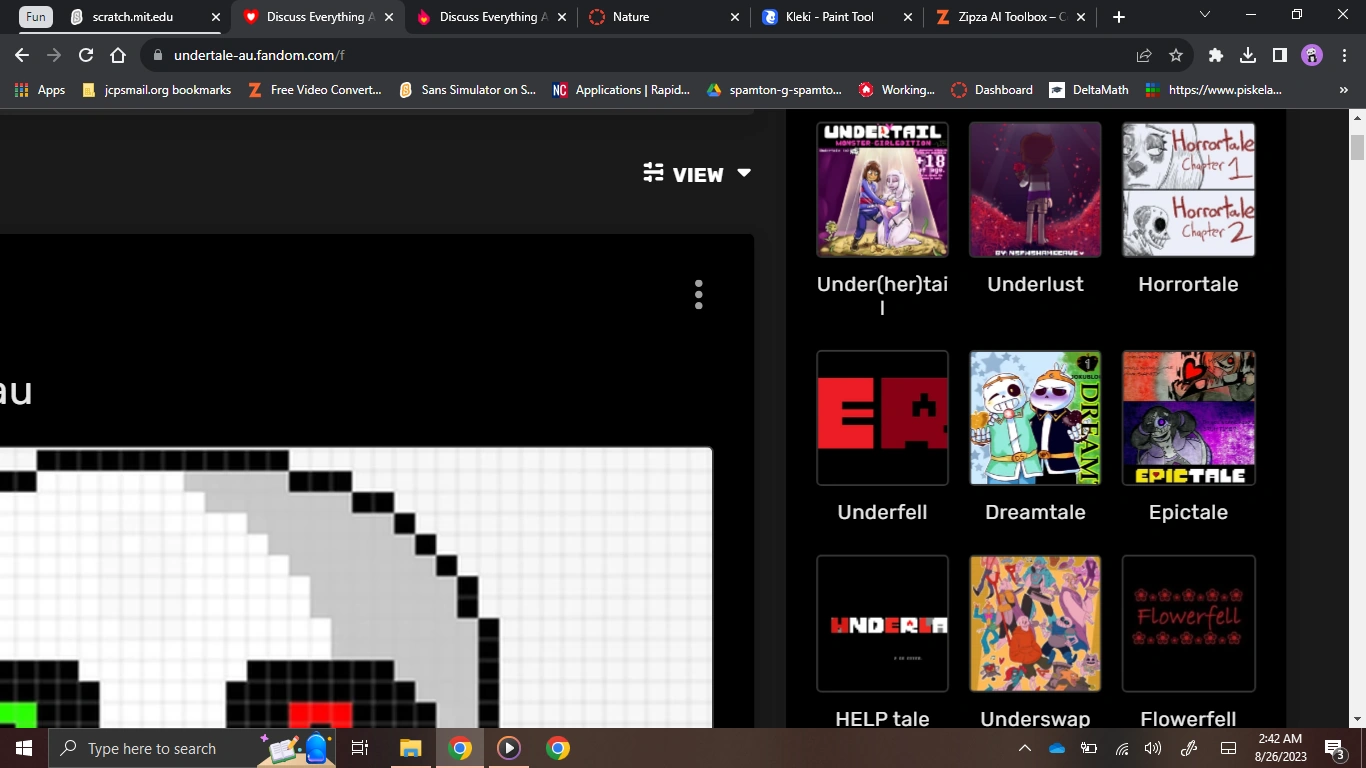Click the Chrome profile avatar icon
This screenshot has height=768, width=1366.
(1311, 55)
